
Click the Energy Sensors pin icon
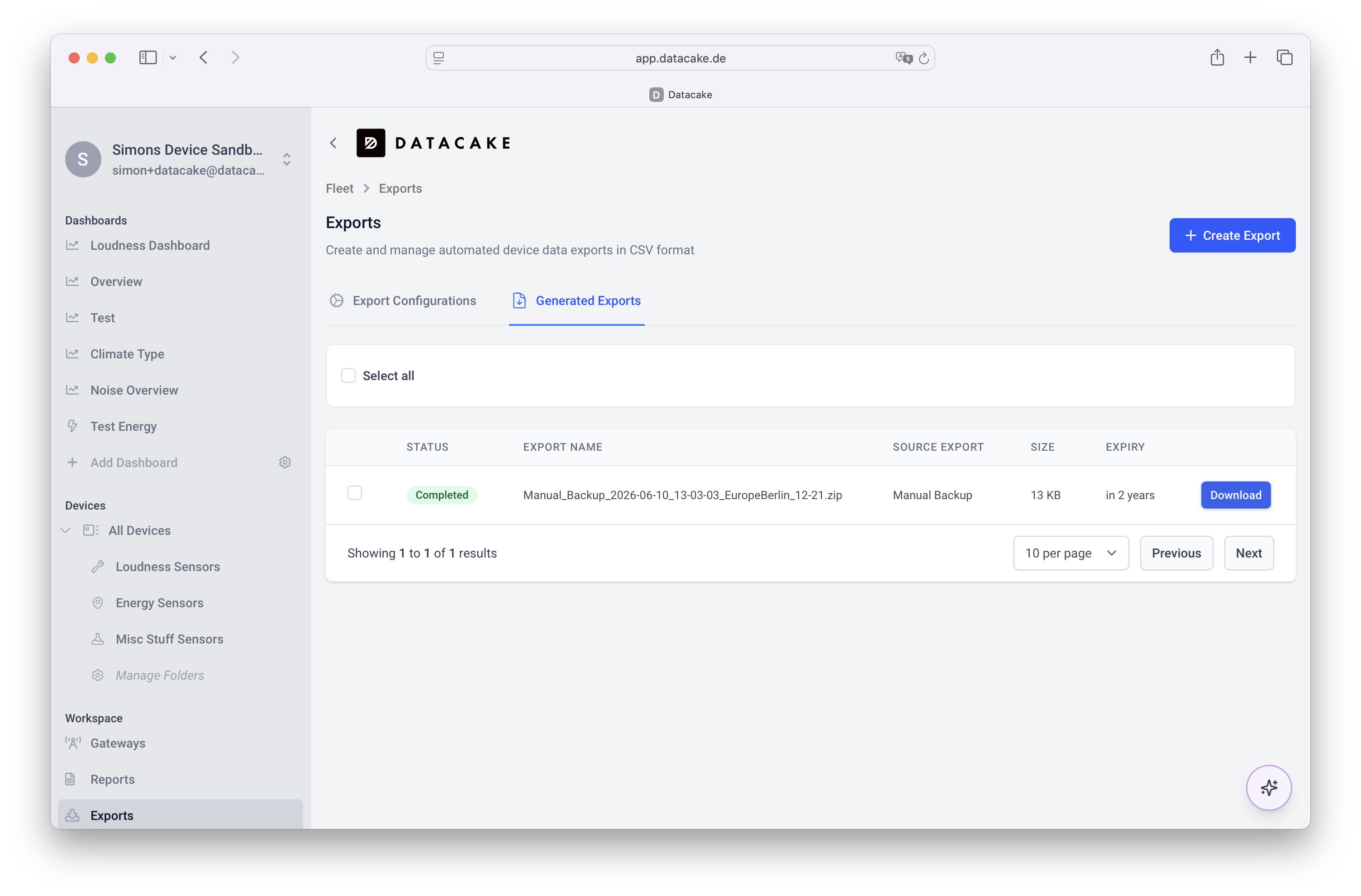click(98, 603)
